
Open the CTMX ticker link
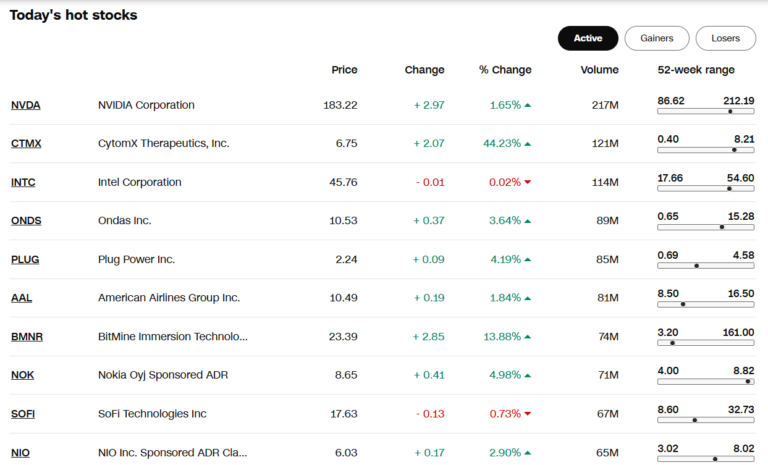pos(26,144)
